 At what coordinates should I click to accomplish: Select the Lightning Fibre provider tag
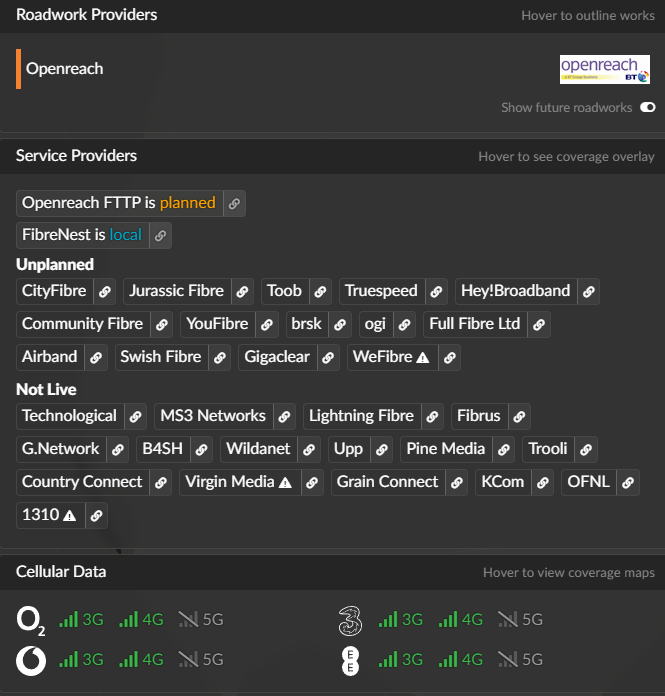coord(361,416)
